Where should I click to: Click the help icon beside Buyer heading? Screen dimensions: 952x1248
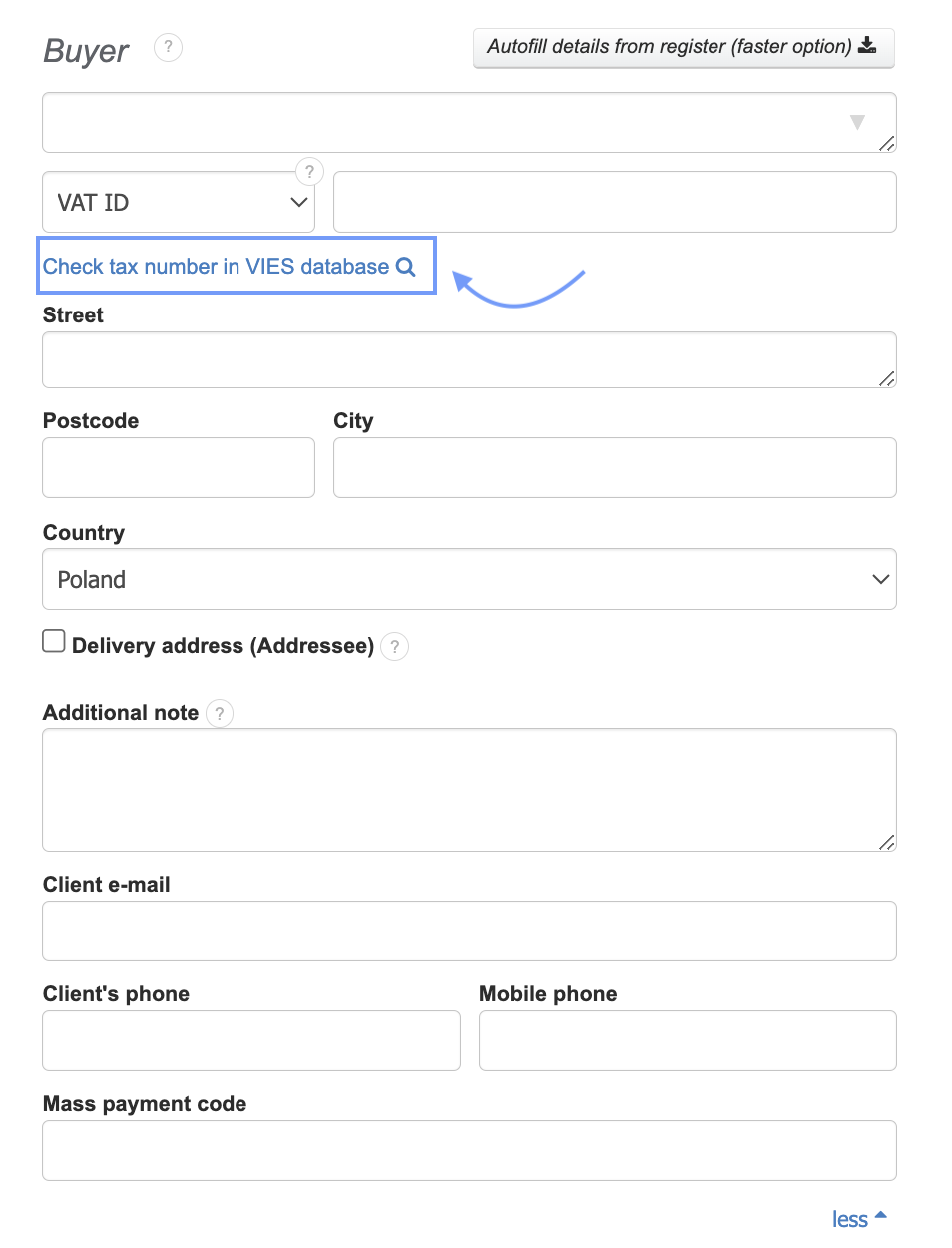click(168, 47)
